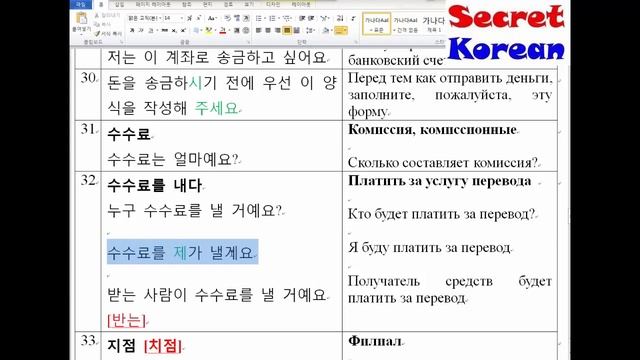This screenshot has width=640, height=360.
Task: Switch to the Page Layout ribbon tab
Action: point(153,4)
